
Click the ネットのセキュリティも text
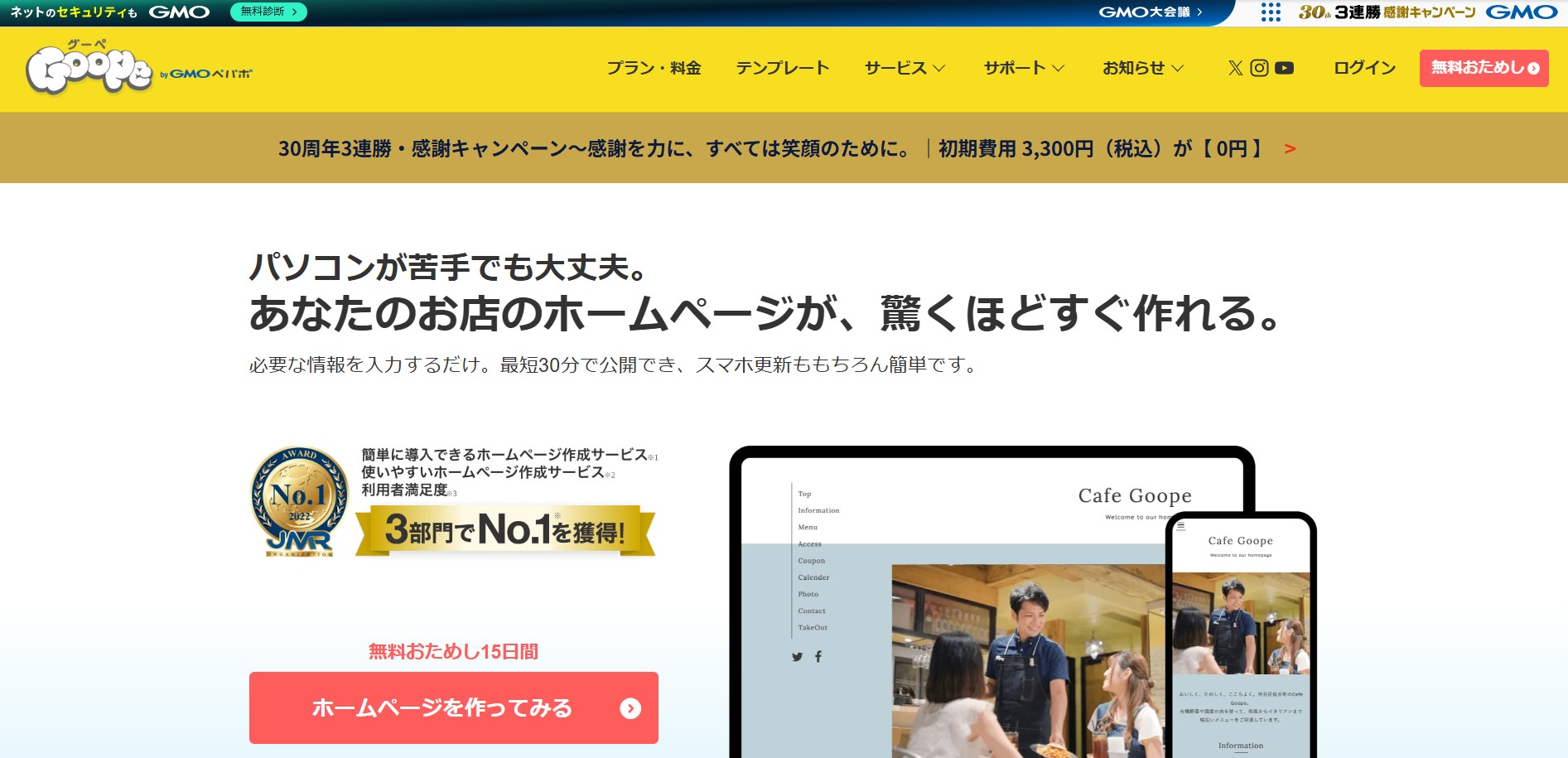tap(74, 12)
